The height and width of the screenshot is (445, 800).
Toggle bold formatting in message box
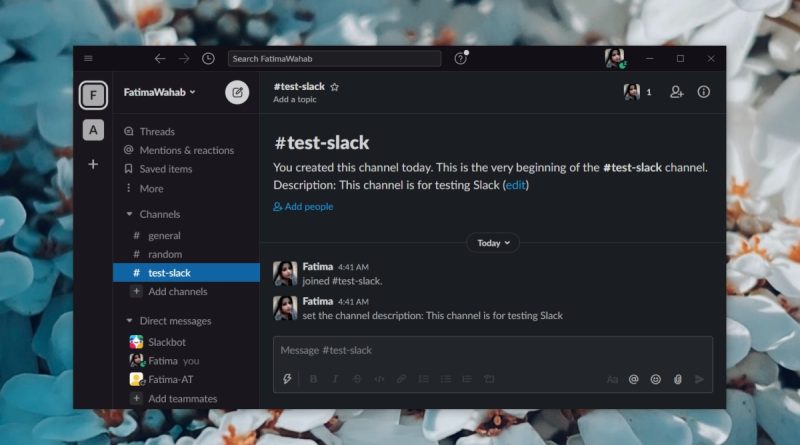(x=313, y=379)
